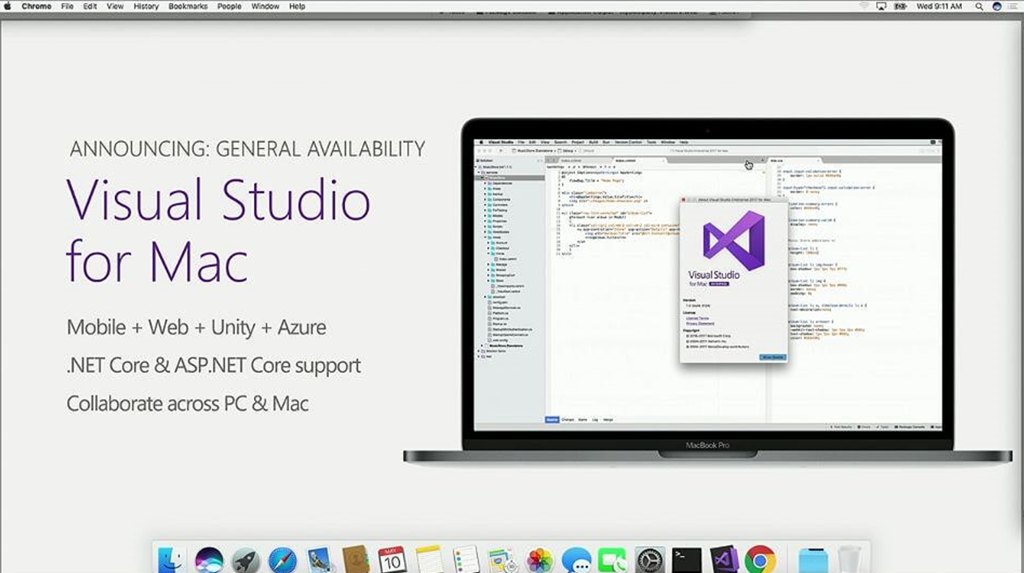1024x573 pixels.
Task: Open the Bookmarks menu
Action: [188, 6]
